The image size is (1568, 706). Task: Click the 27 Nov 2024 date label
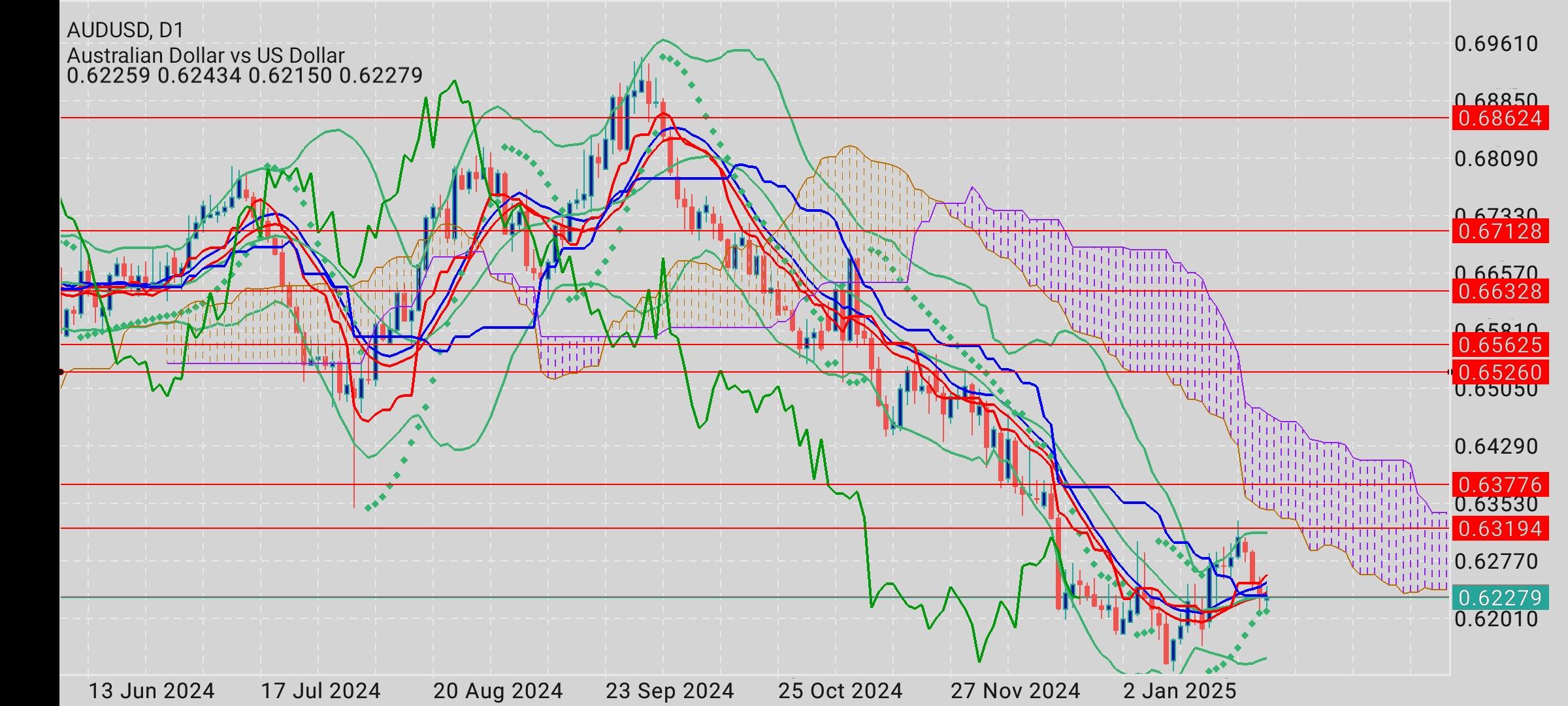1015,690
